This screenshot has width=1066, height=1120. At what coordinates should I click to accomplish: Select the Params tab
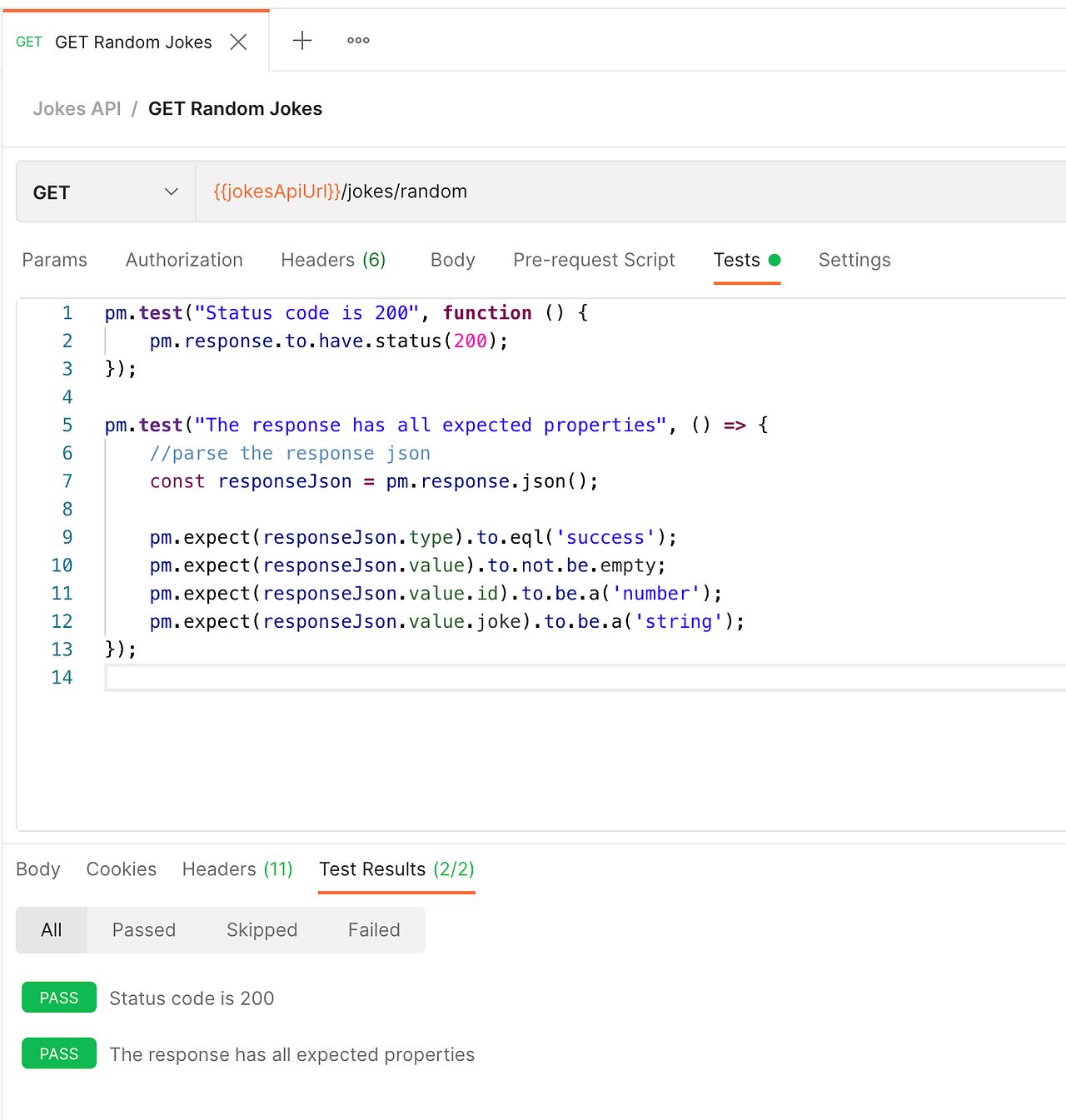(54, 260)
